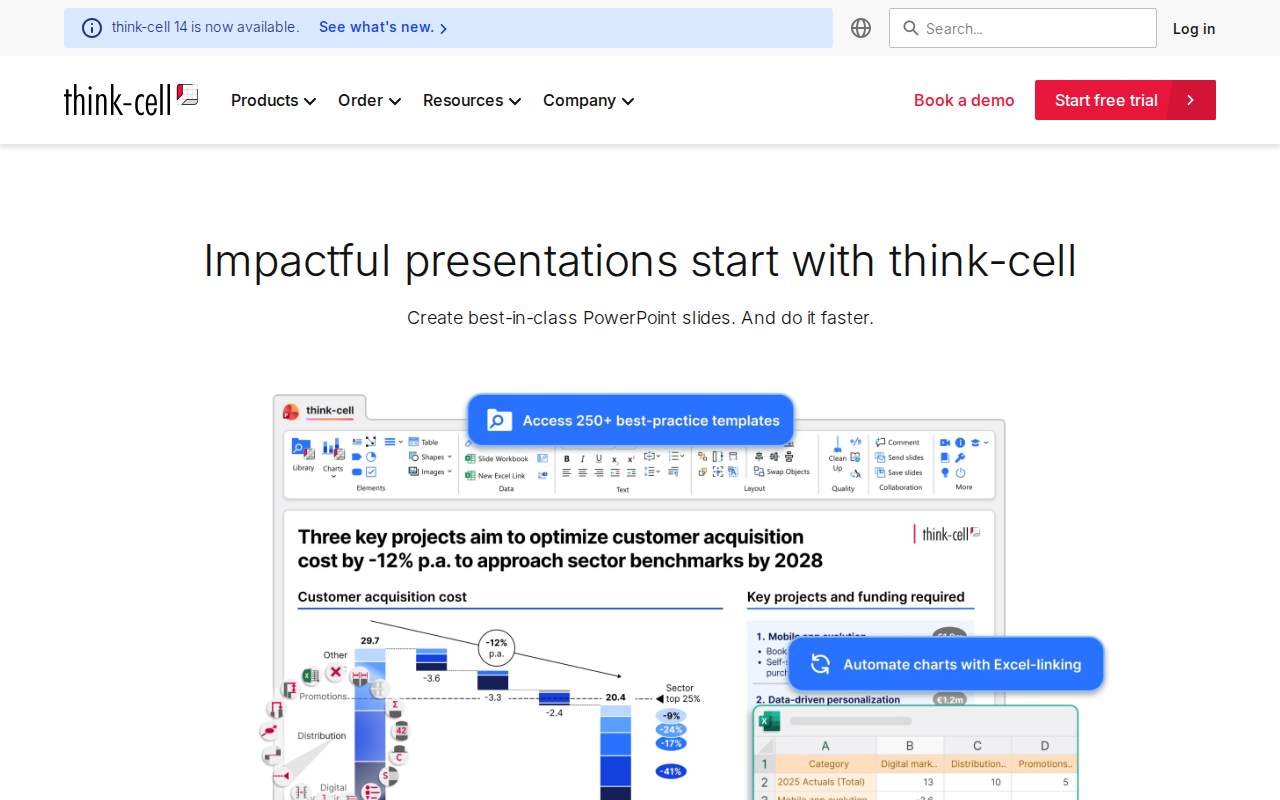1280x800 pixels.
Task: Open the Images dropdown in ribbon
Action: click(x=430, y=472)
